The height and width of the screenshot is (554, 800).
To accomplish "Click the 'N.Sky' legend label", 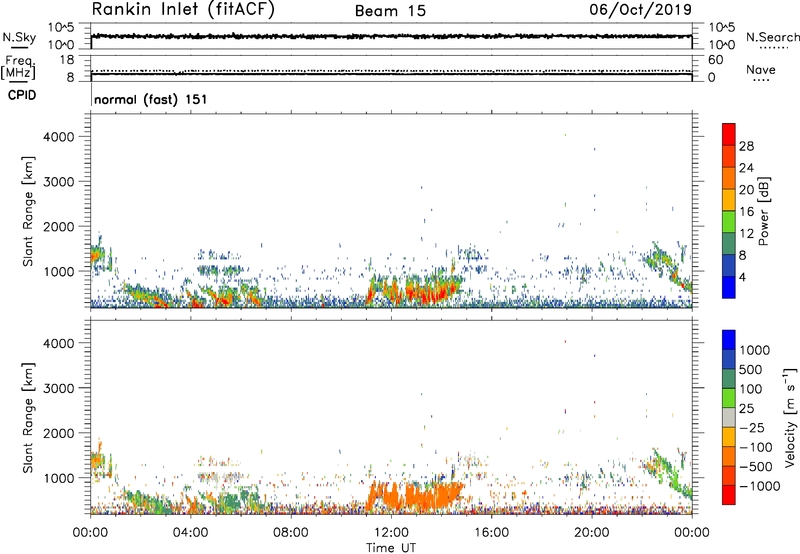I will (19, 37).
